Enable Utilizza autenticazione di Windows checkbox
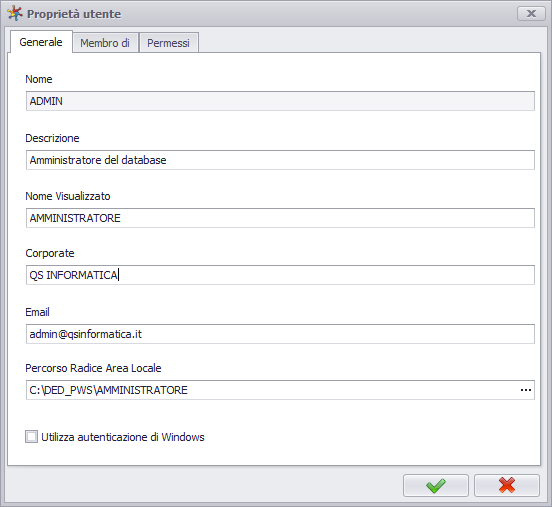The image size is (552, 507). 31,437
